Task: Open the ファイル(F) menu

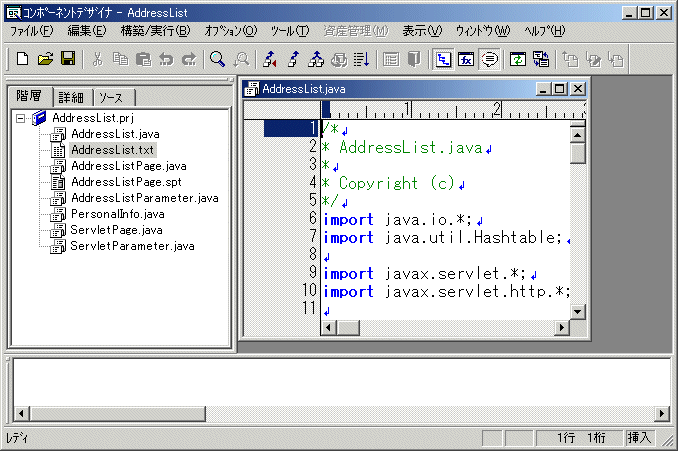Action: click(x=32, y=31)
